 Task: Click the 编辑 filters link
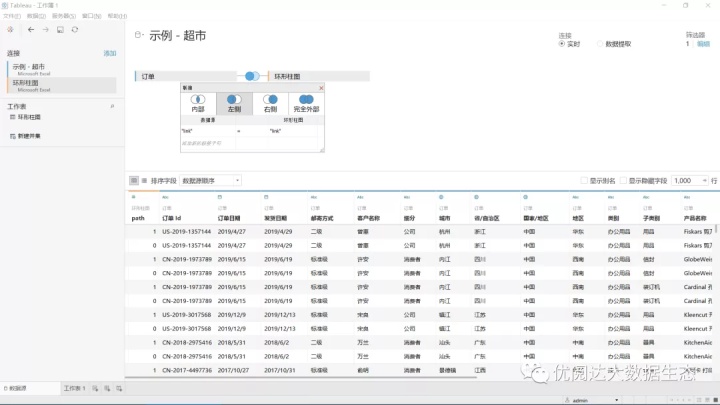[x=703, y=44]
